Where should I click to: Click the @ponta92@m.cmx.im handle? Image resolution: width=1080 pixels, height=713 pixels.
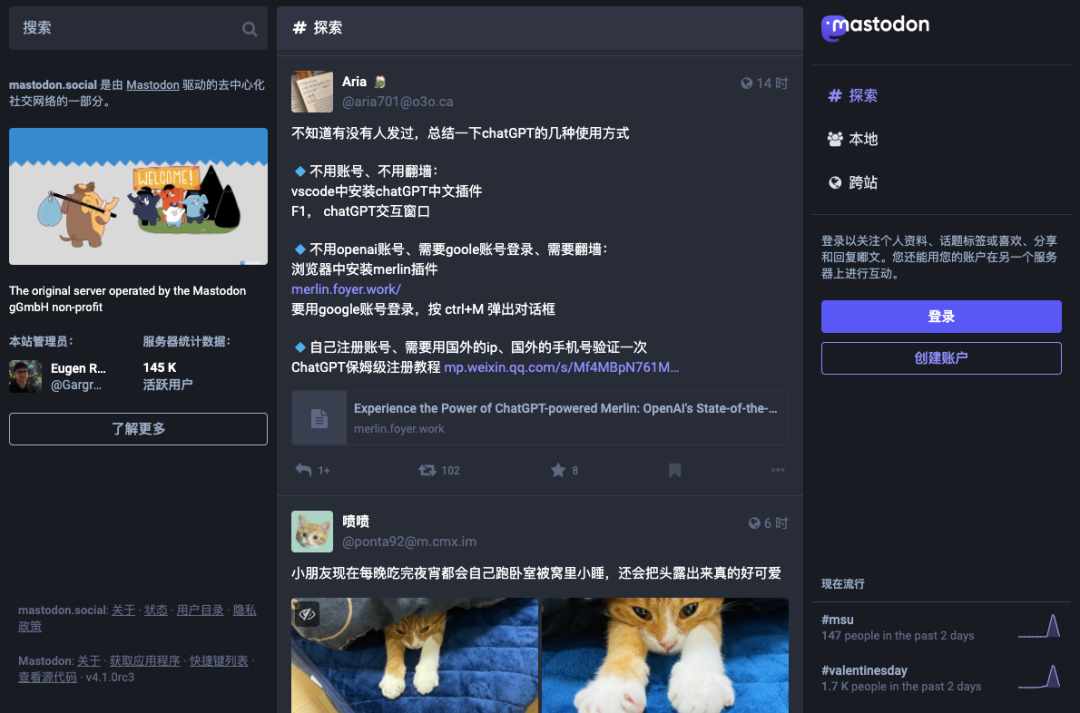409,541
